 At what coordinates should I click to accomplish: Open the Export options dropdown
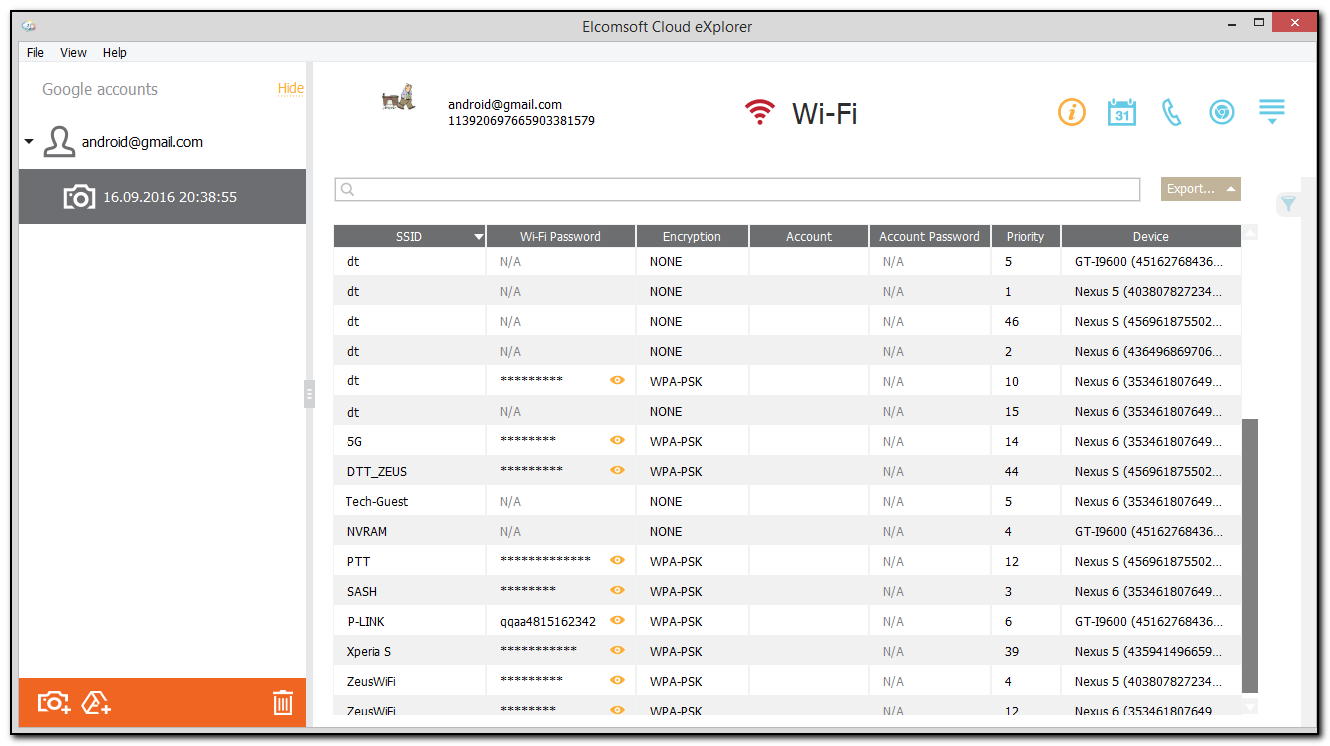tap(1199, 188)
